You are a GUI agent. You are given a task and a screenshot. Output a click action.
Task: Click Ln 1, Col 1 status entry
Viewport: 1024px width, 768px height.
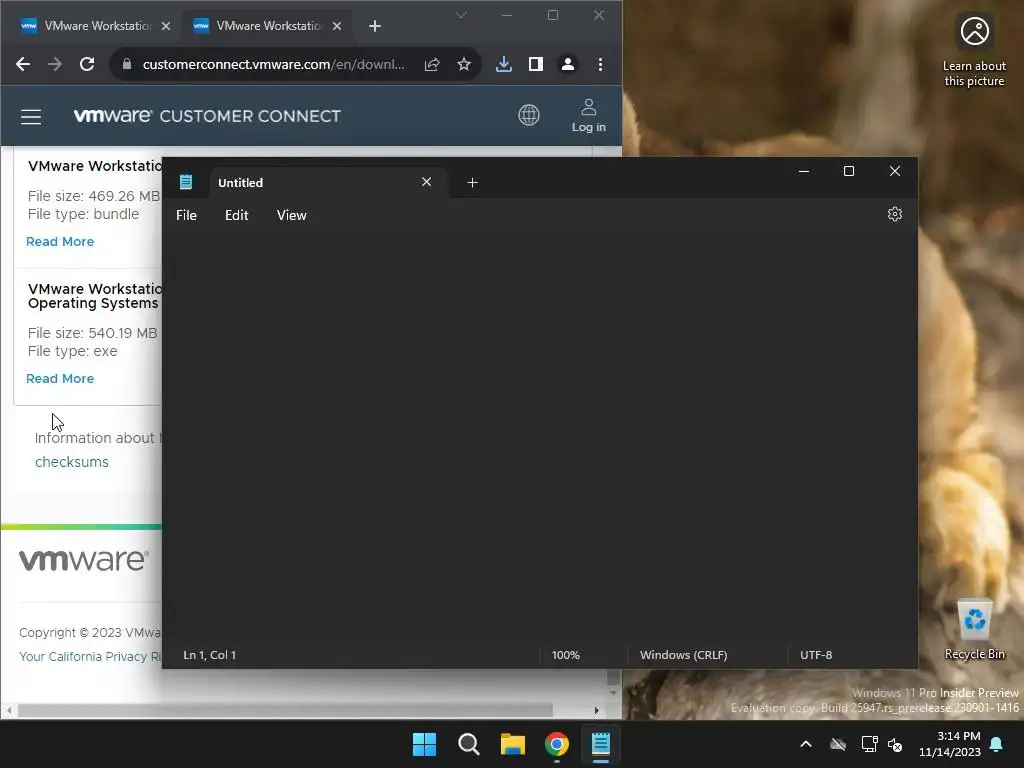point(210,655)
